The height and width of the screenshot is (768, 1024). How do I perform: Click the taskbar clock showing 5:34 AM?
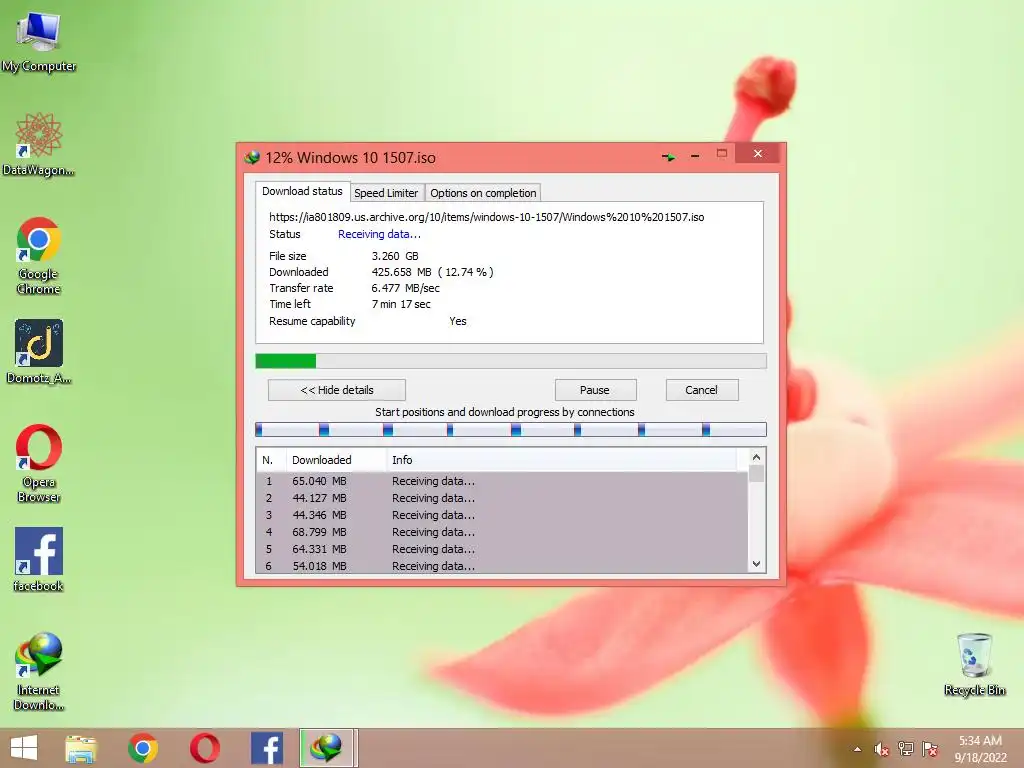pos(980,741)
